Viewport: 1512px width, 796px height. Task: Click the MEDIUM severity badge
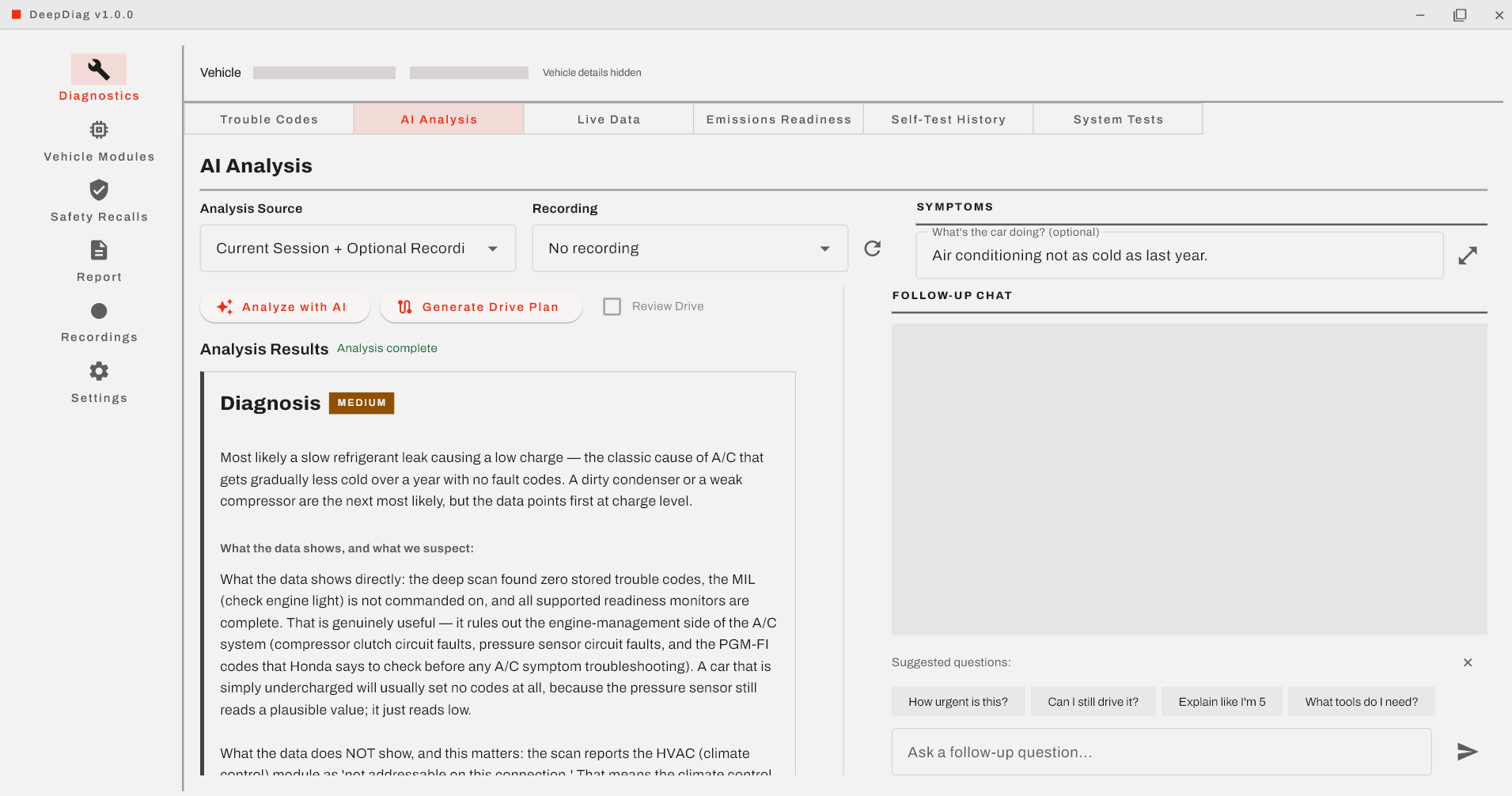(x=362, y=403)
